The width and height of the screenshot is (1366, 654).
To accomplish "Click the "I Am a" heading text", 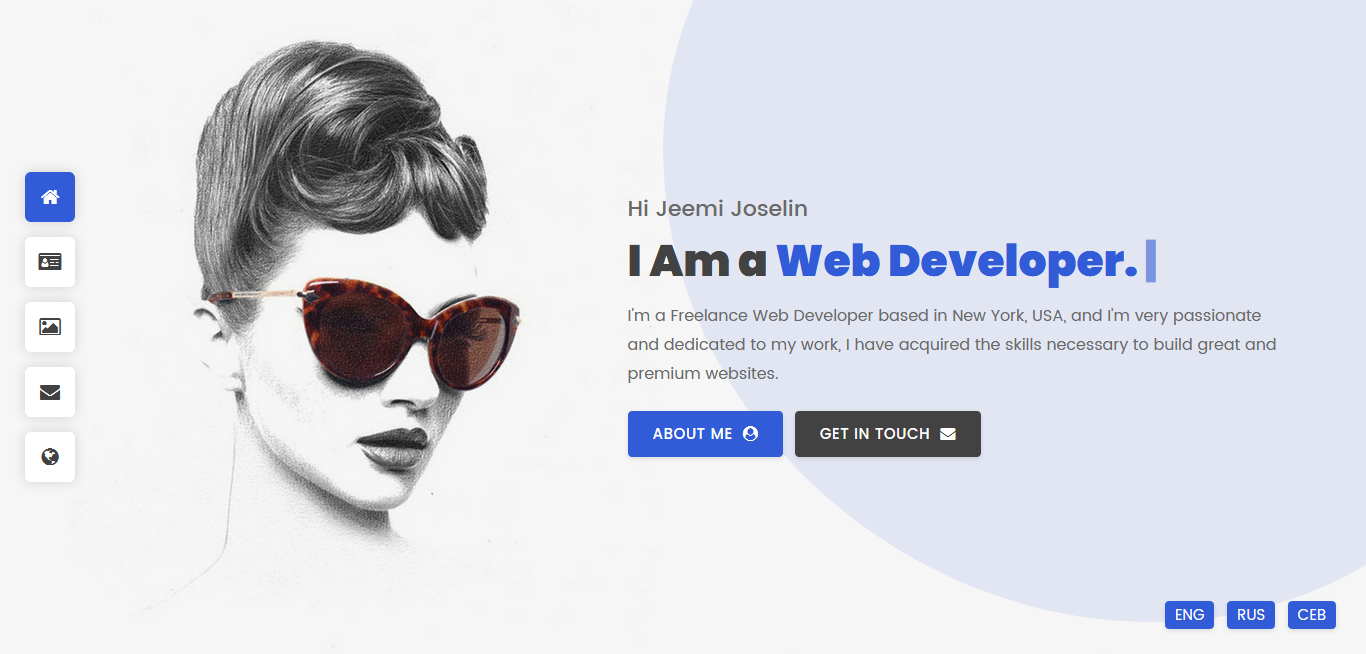I will [x=697, y=261].
